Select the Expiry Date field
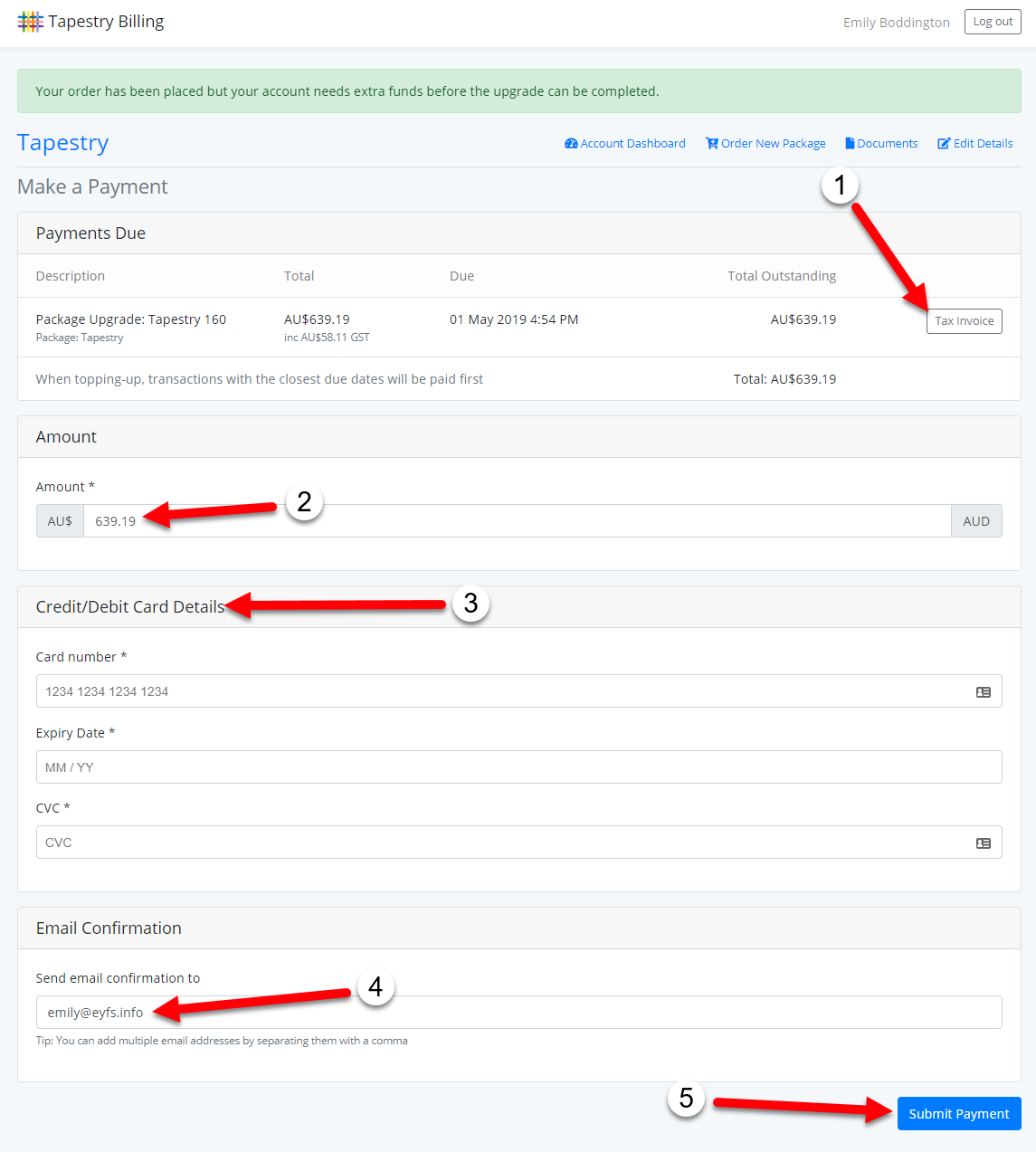Image resolution: width=1036 pixels, height=1152 pixels. coord(518,767)
